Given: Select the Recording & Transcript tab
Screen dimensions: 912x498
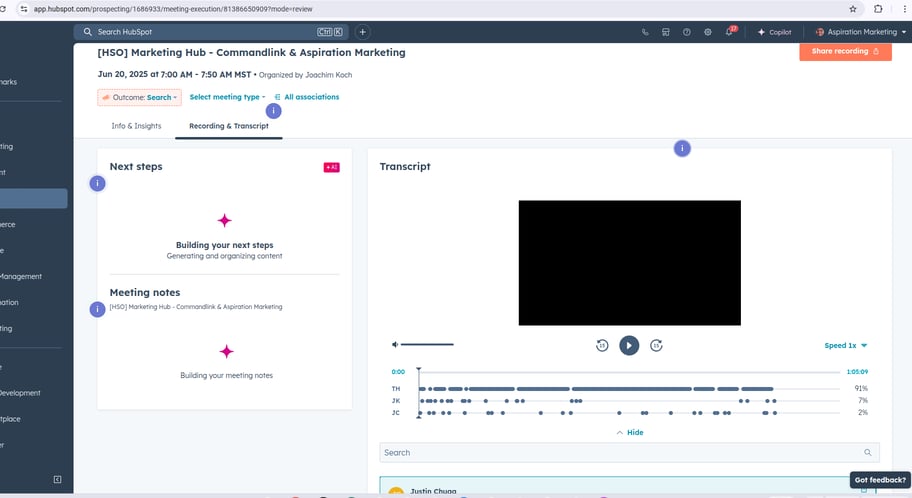Looking at the screenshot, I should [x=228, y=126].
